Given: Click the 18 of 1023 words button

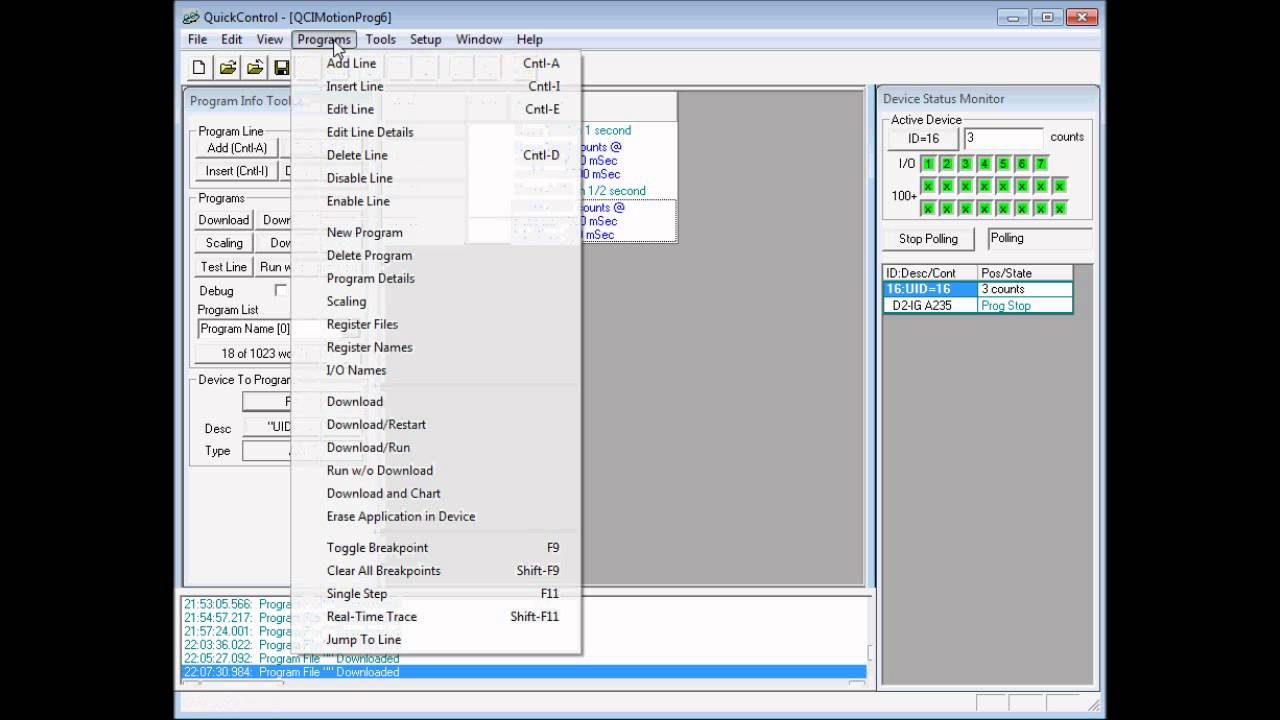Looking at the screenshot, I should click(244, 354).
